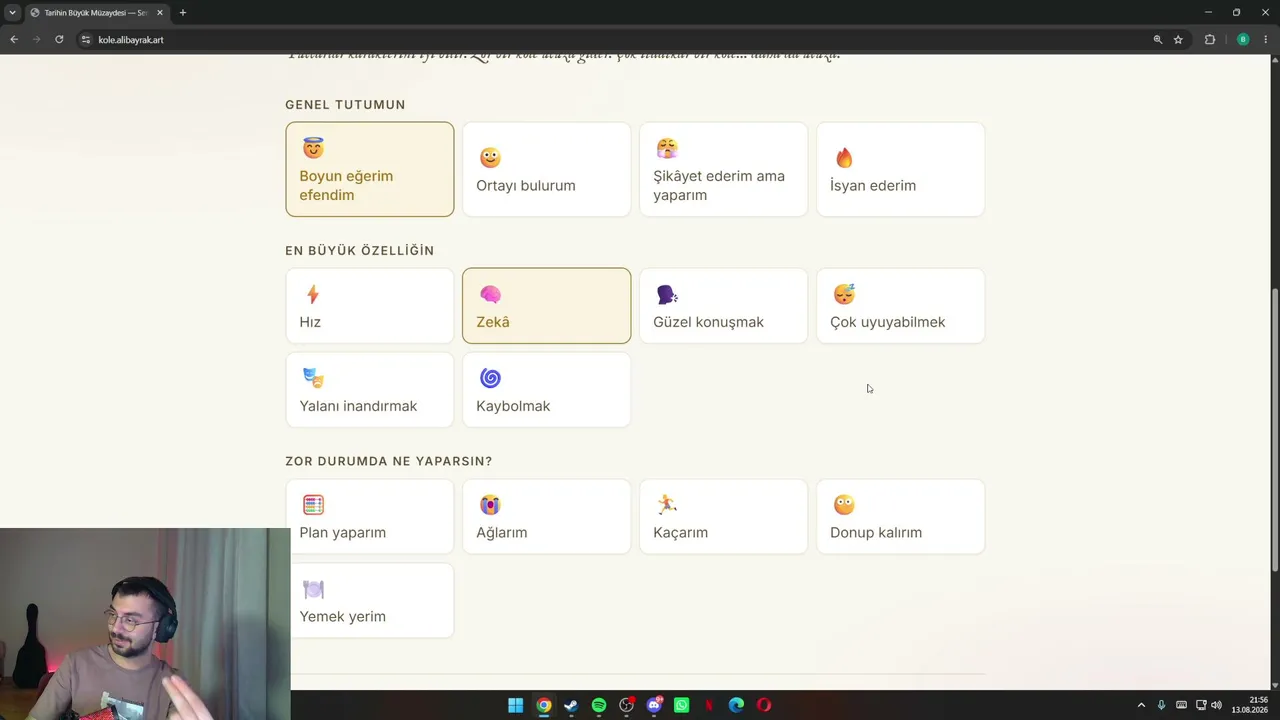Open Discord from the taskbar
1280x720 pixels.
point(654,705)
